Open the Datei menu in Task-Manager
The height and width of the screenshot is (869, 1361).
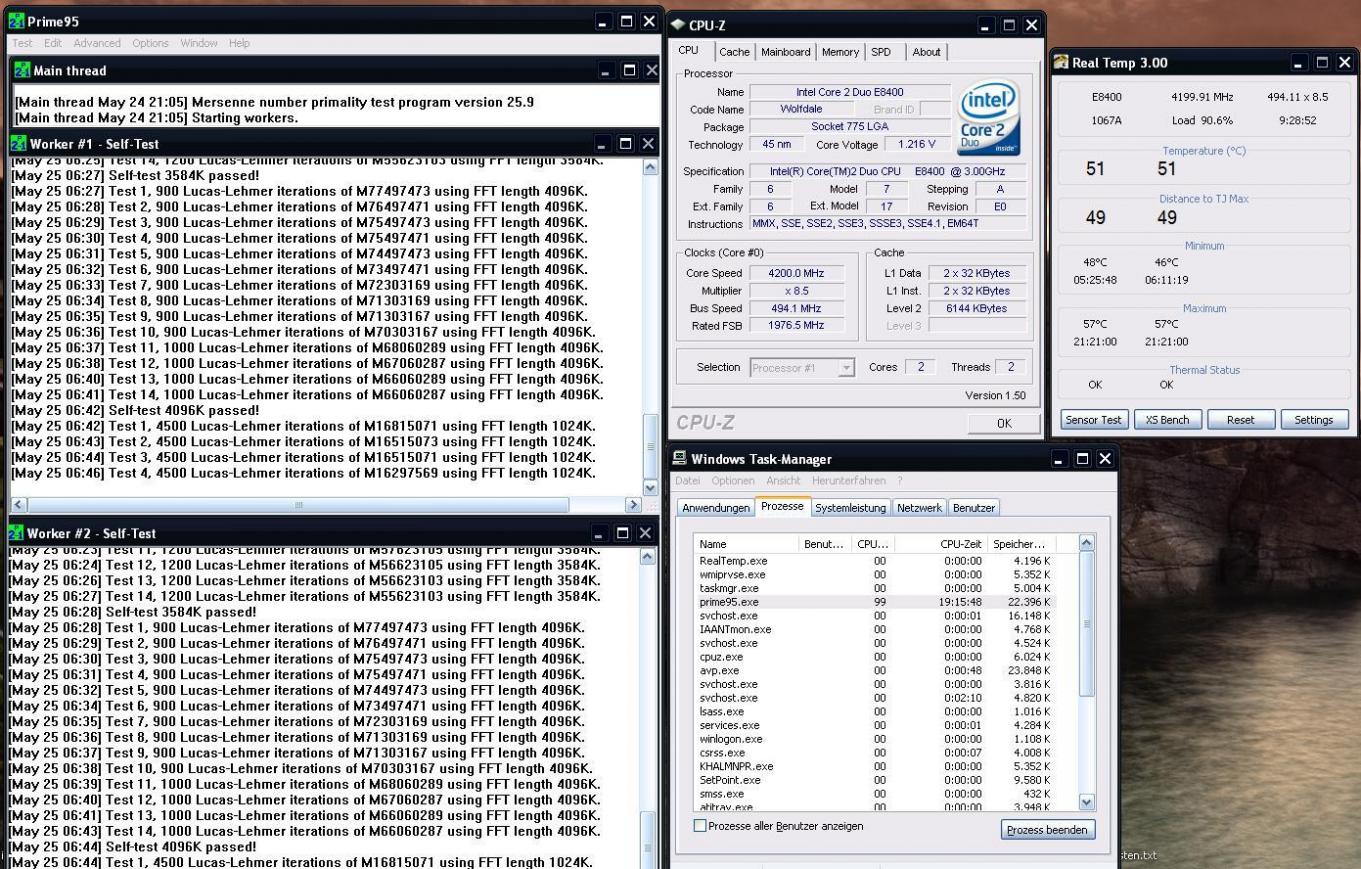click(687, 481)
